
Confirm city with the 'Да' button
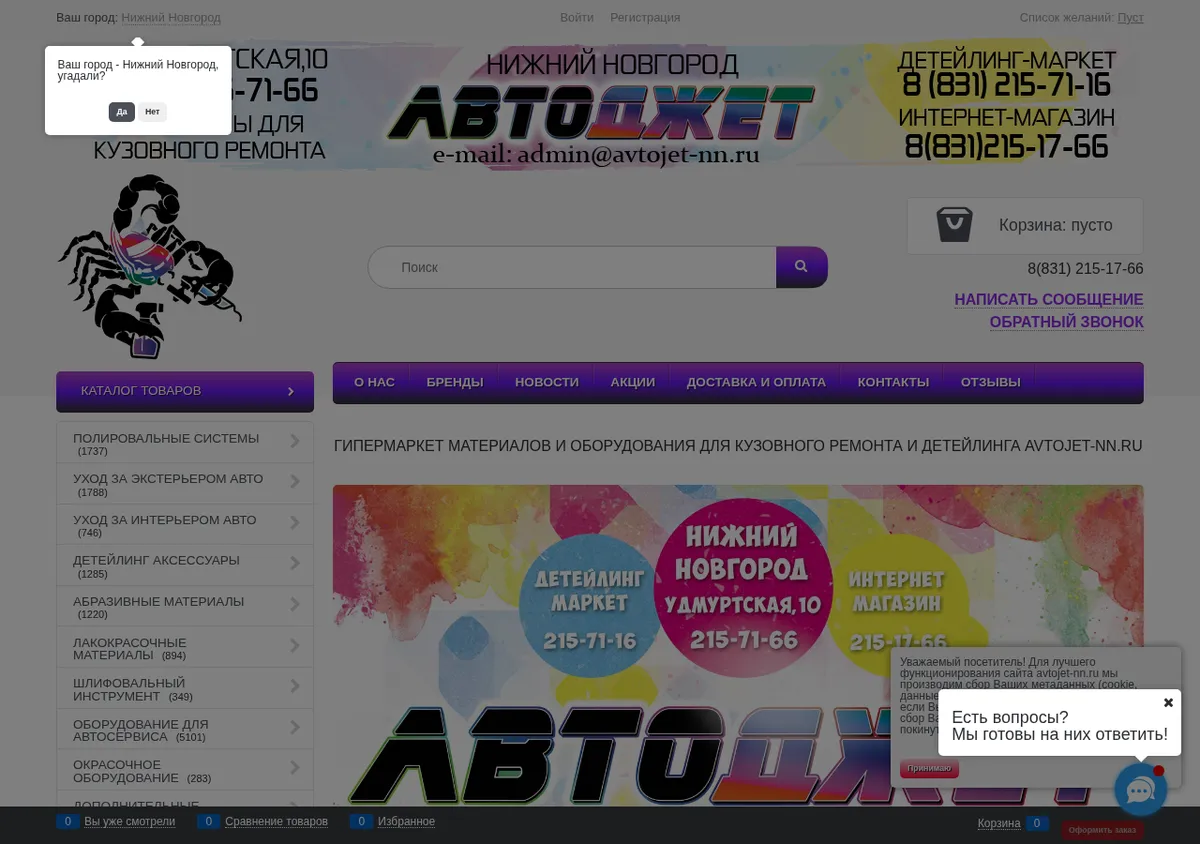[x=121, y=112]
